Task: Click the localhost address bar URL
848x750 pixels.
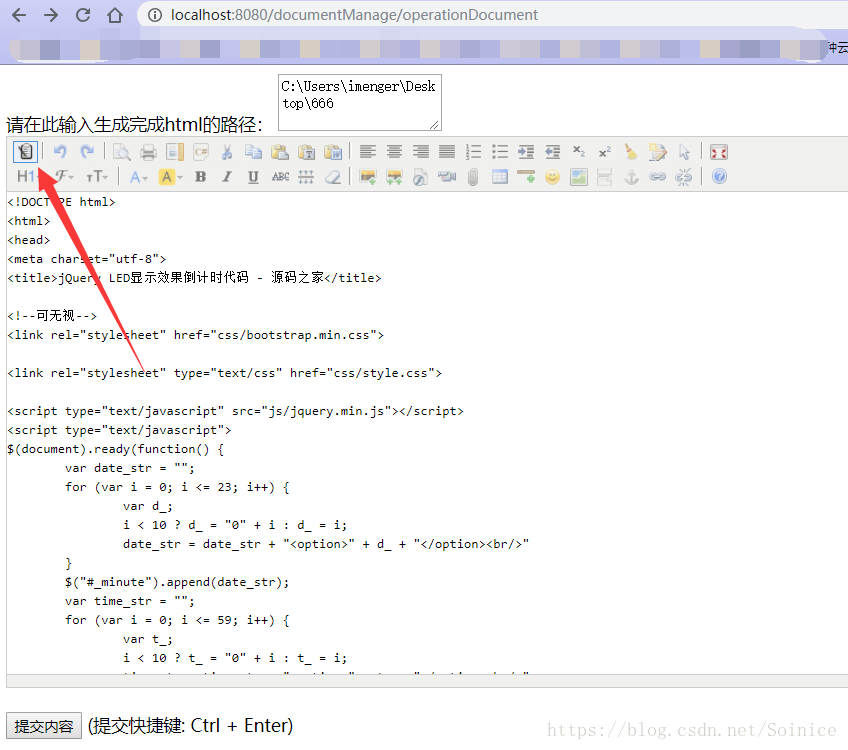Action: [354, 15]
